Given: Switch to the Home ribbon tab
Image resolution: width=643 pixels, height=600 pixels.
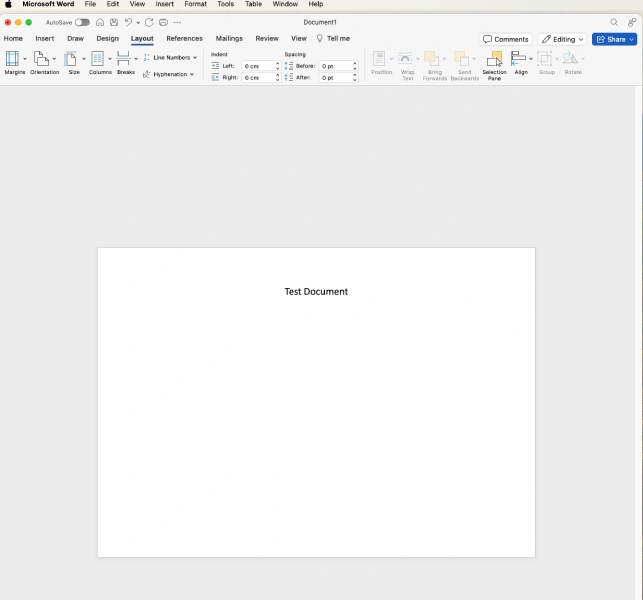Looking at the screenshot, I should click(x=13, y=39).
